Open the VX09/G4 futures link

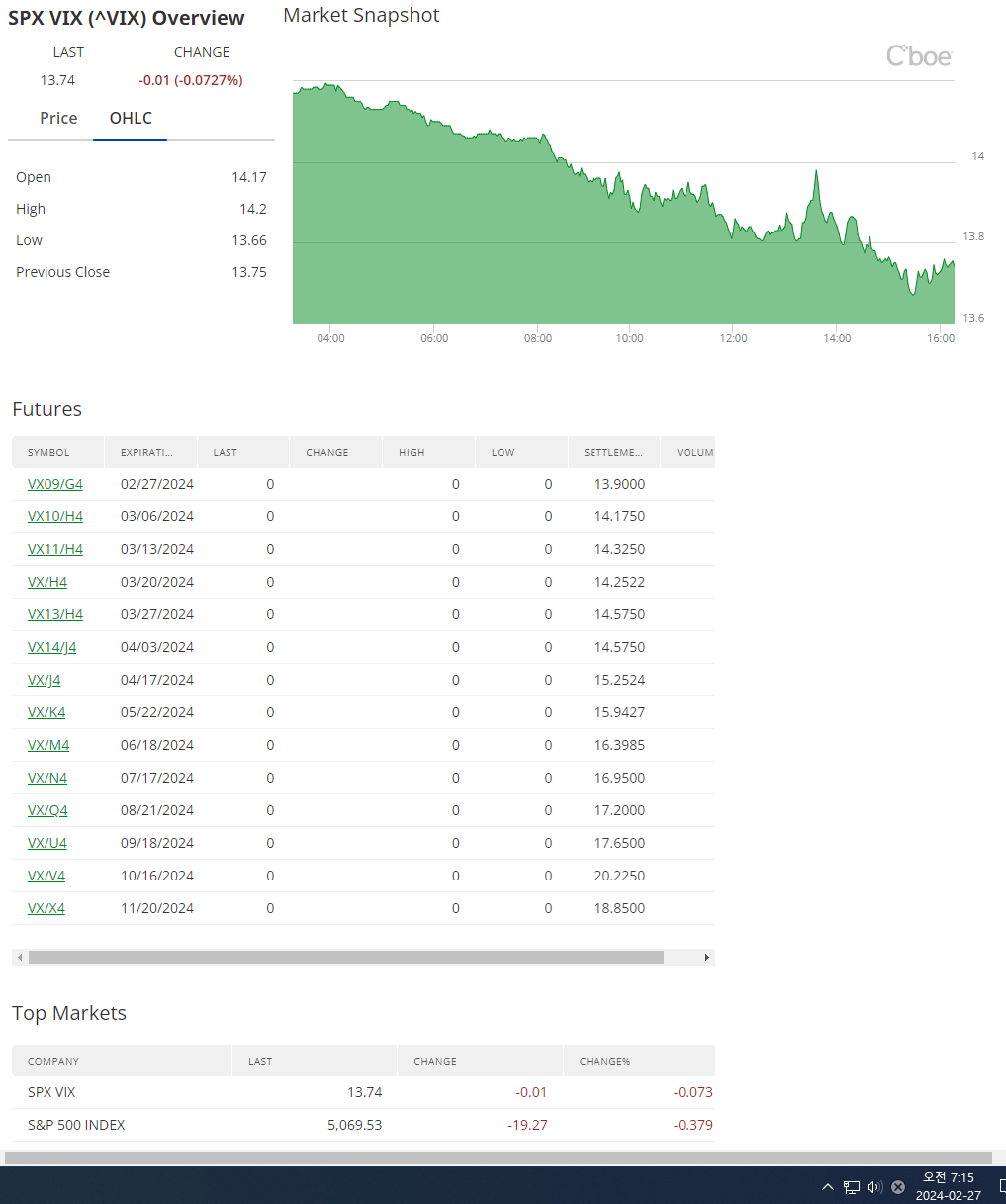[55, 484]
